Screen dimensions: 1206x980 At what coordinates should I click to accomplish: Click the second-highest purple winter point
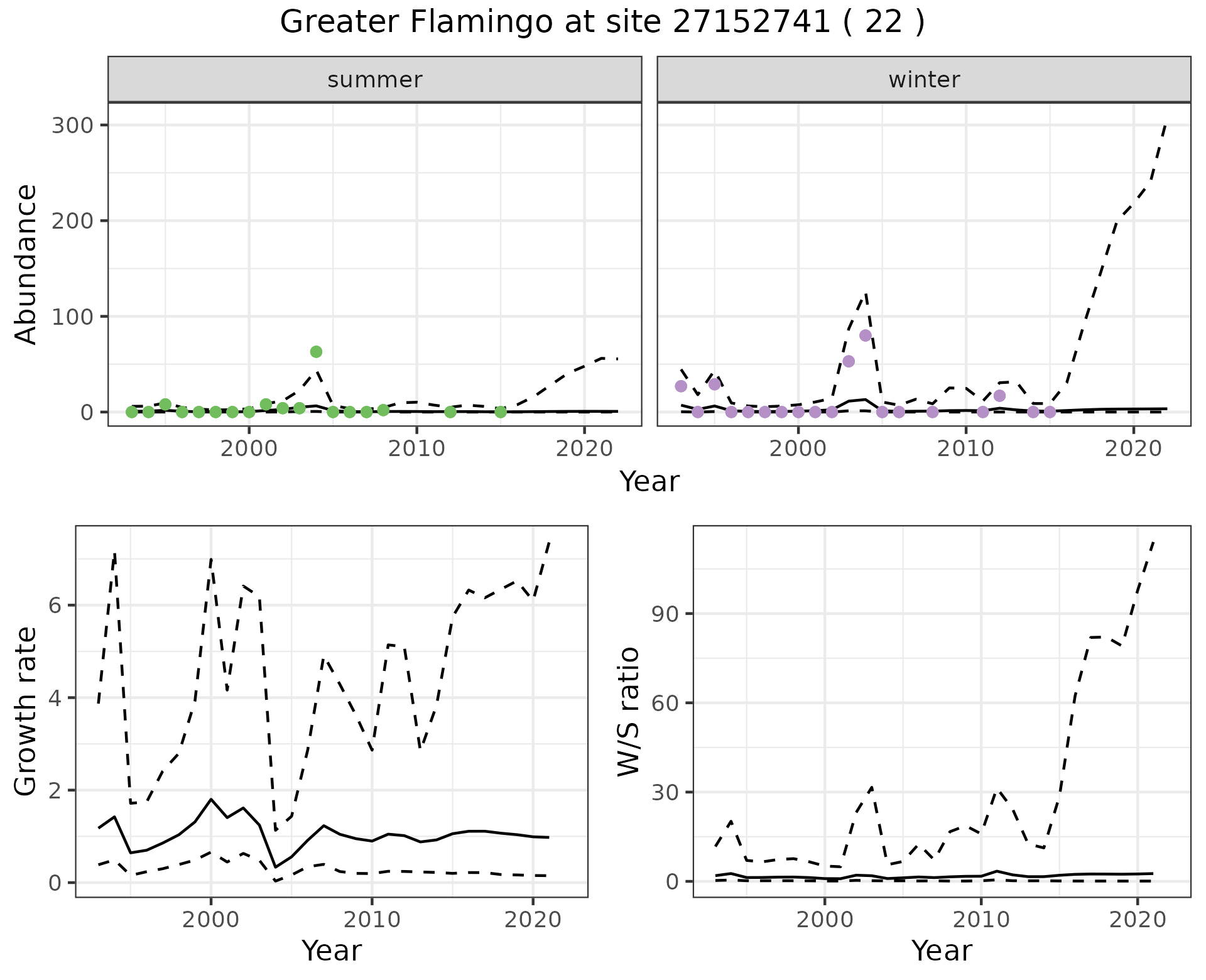pos(849,361)
